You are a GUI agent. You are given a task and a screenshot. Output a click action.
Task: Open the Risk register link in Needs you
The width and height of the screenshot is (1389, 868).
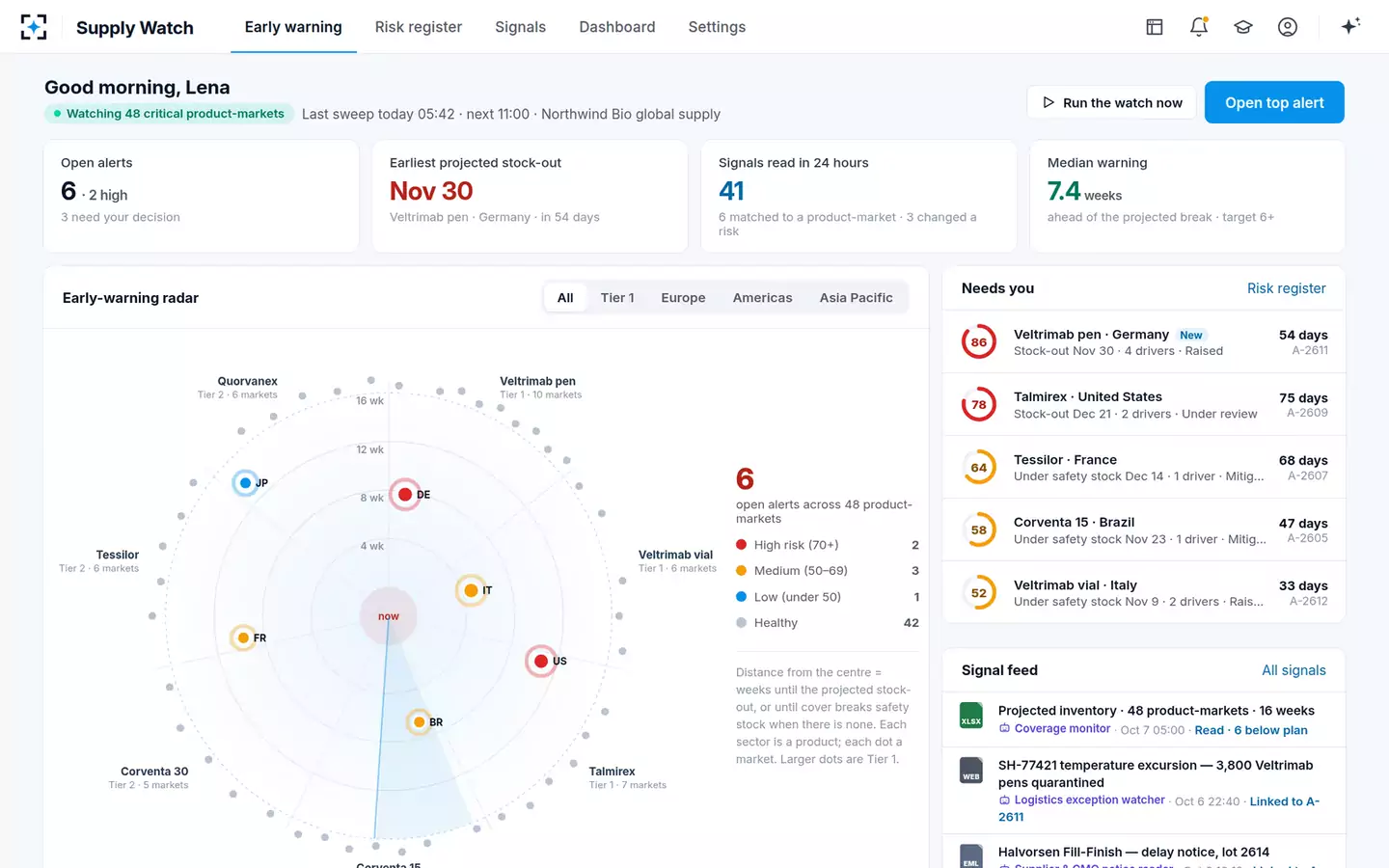click(1286, 288)
